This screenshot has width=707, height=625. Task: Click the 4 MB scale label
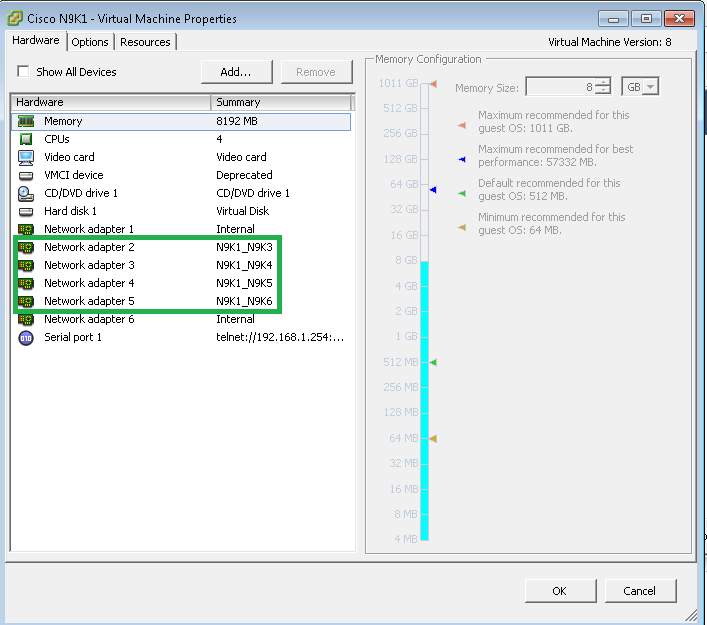pos(405,539)
